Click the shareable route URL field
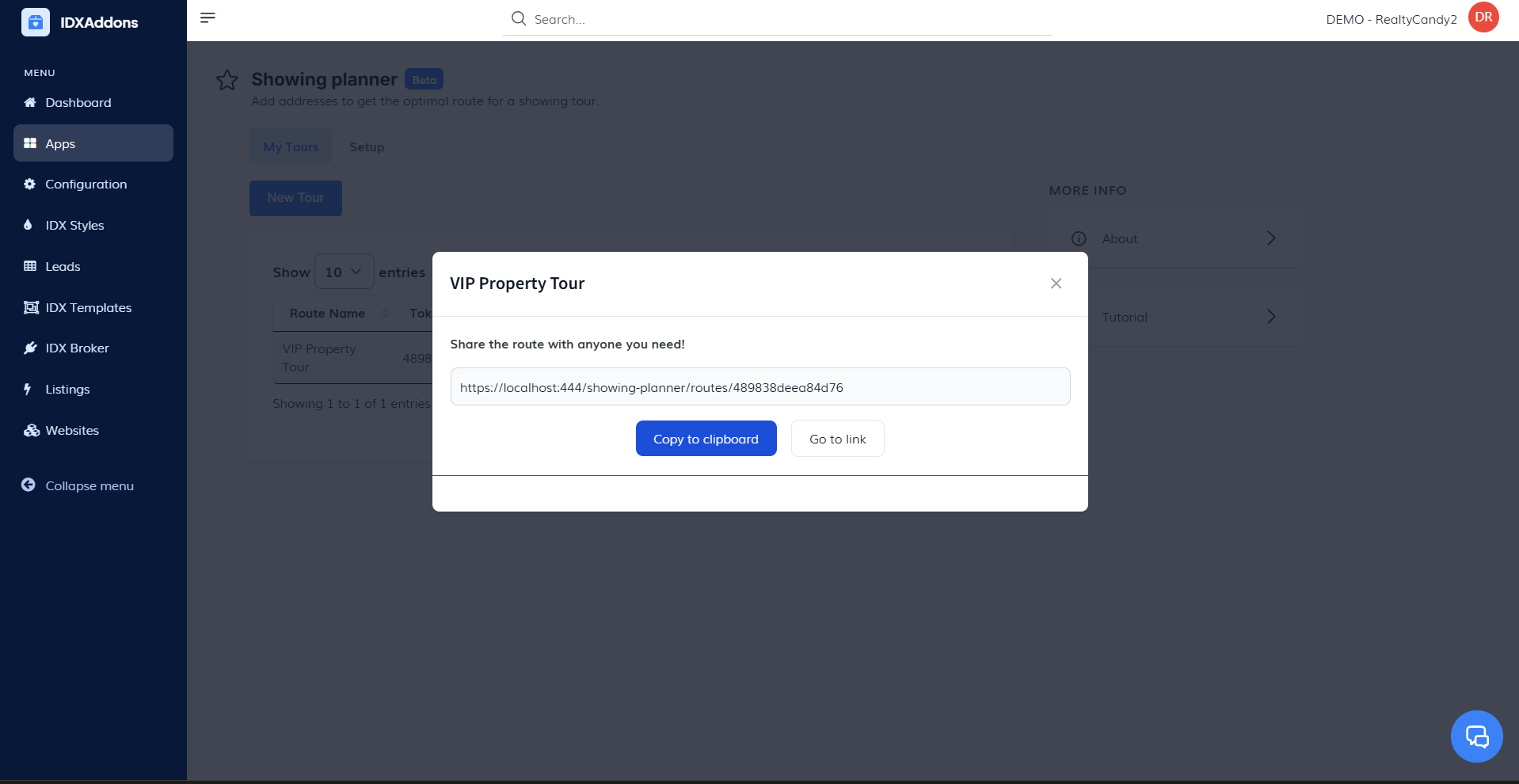 (759, 387)
